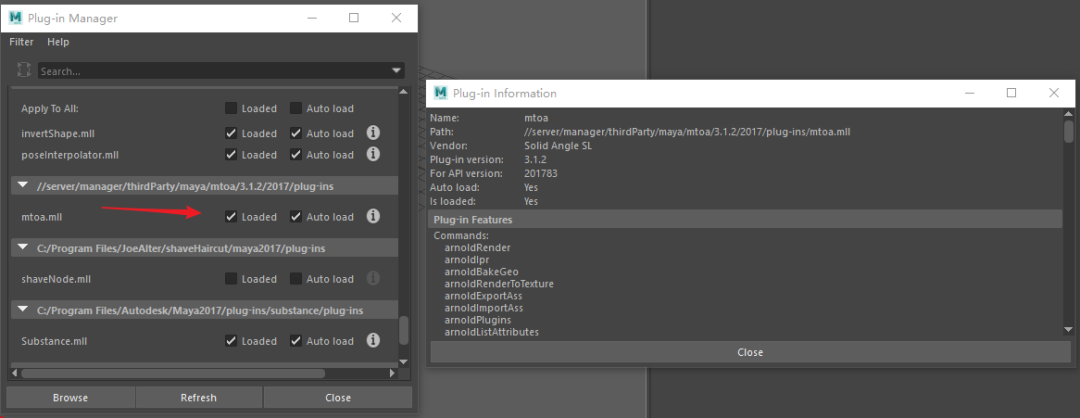The width and height of the screenshot is (1080, 418).
Task: Toggle Auto load checkbox for mtoa.mll
Action: [295, 216]
